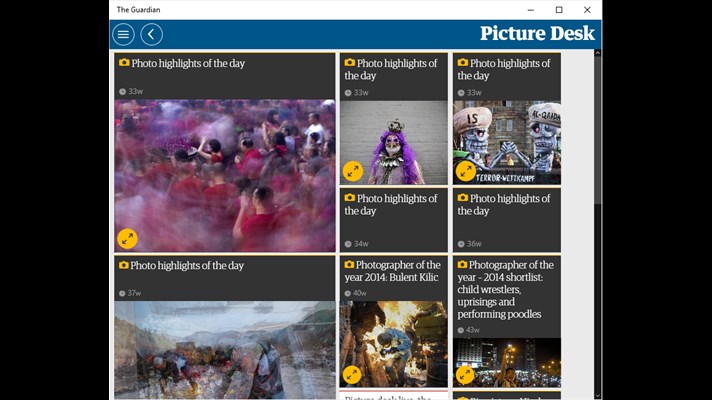Viewport: 712px width, 400px height.
Task: Open the flooded market scene thumbnail
Action: pyautogui.click(x=225, y=350)
